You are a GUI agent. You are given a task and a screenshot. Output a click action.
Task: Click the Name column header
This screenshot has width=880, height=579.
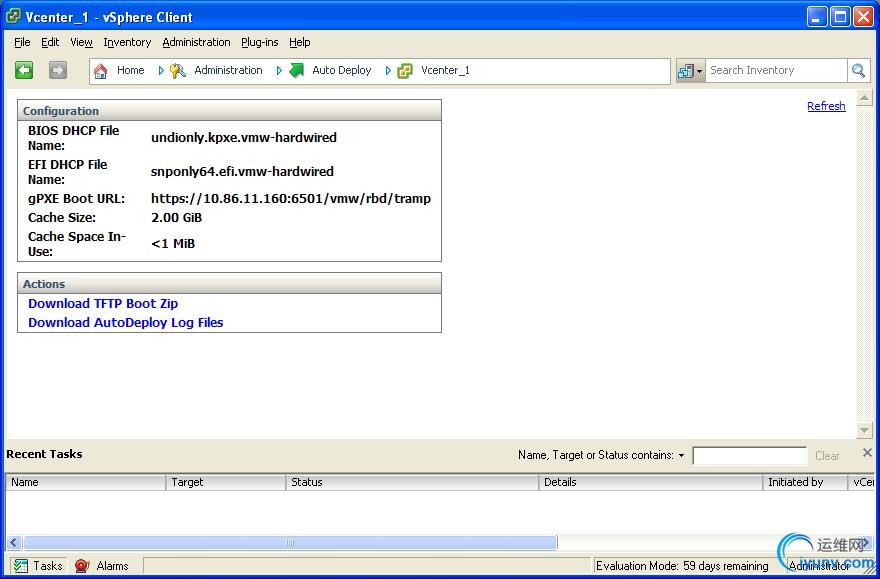[x=86, y=482]
